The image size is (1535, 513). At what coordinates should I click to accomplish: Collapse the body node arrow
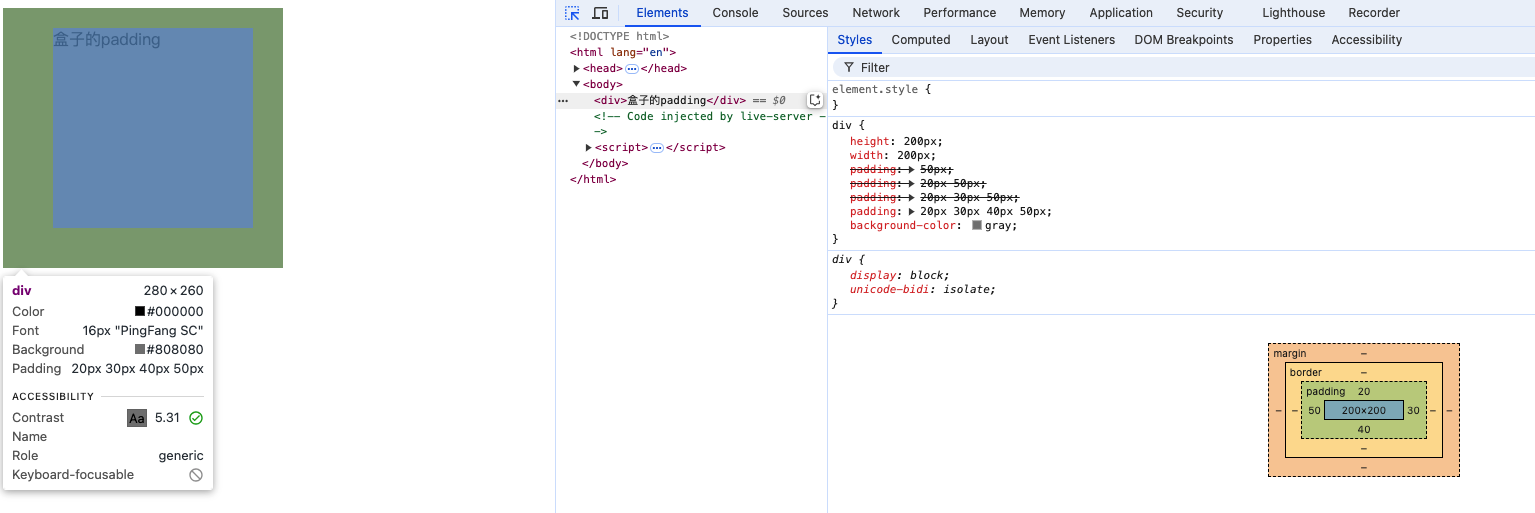(577, 84)
